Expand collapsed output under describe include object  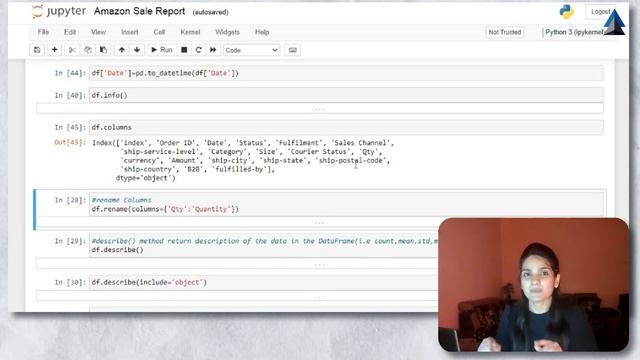coord(237,296)
